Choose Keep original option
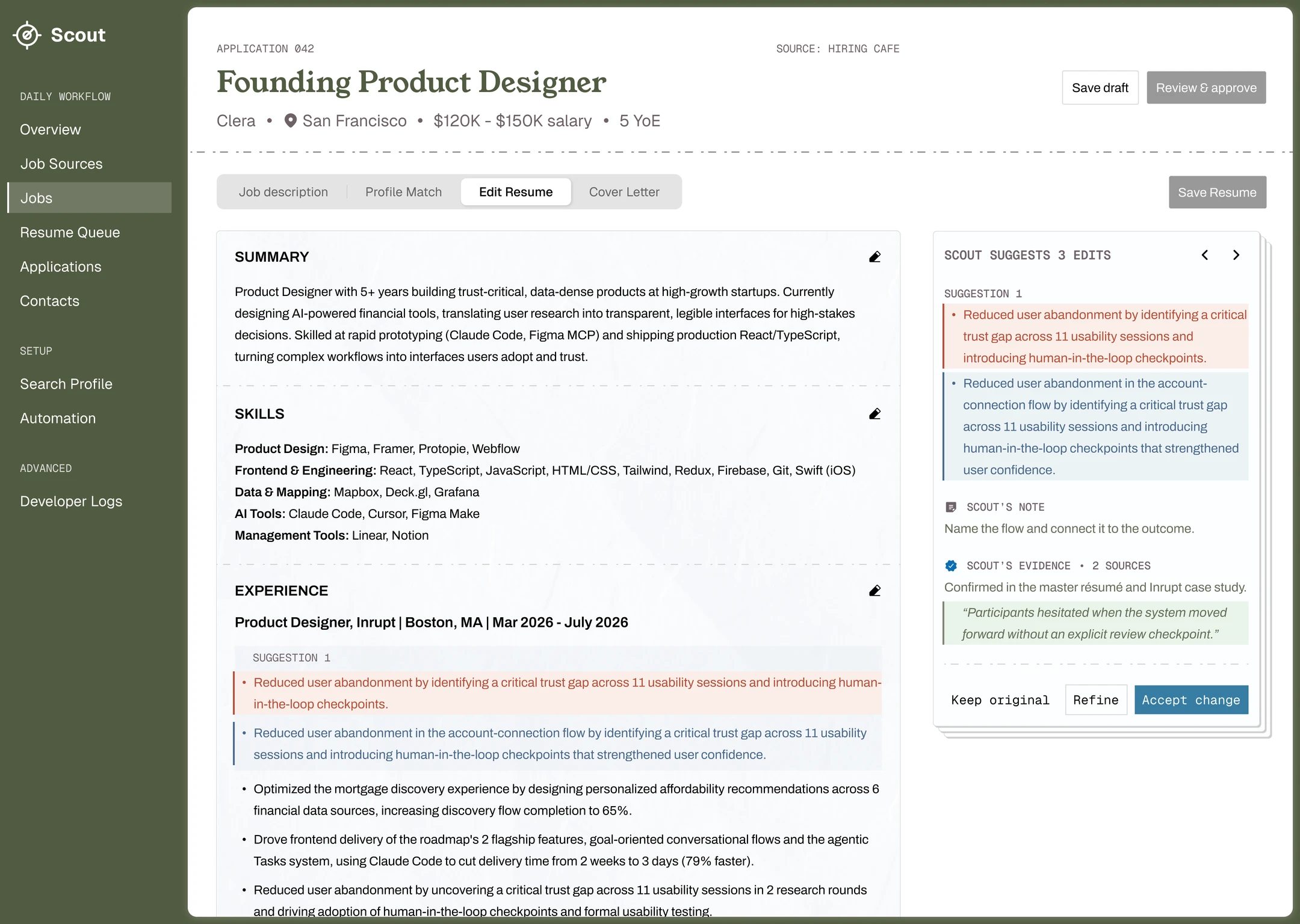Image resolution: width=1300 pixels, height=924 pixels. [1000, 700]
